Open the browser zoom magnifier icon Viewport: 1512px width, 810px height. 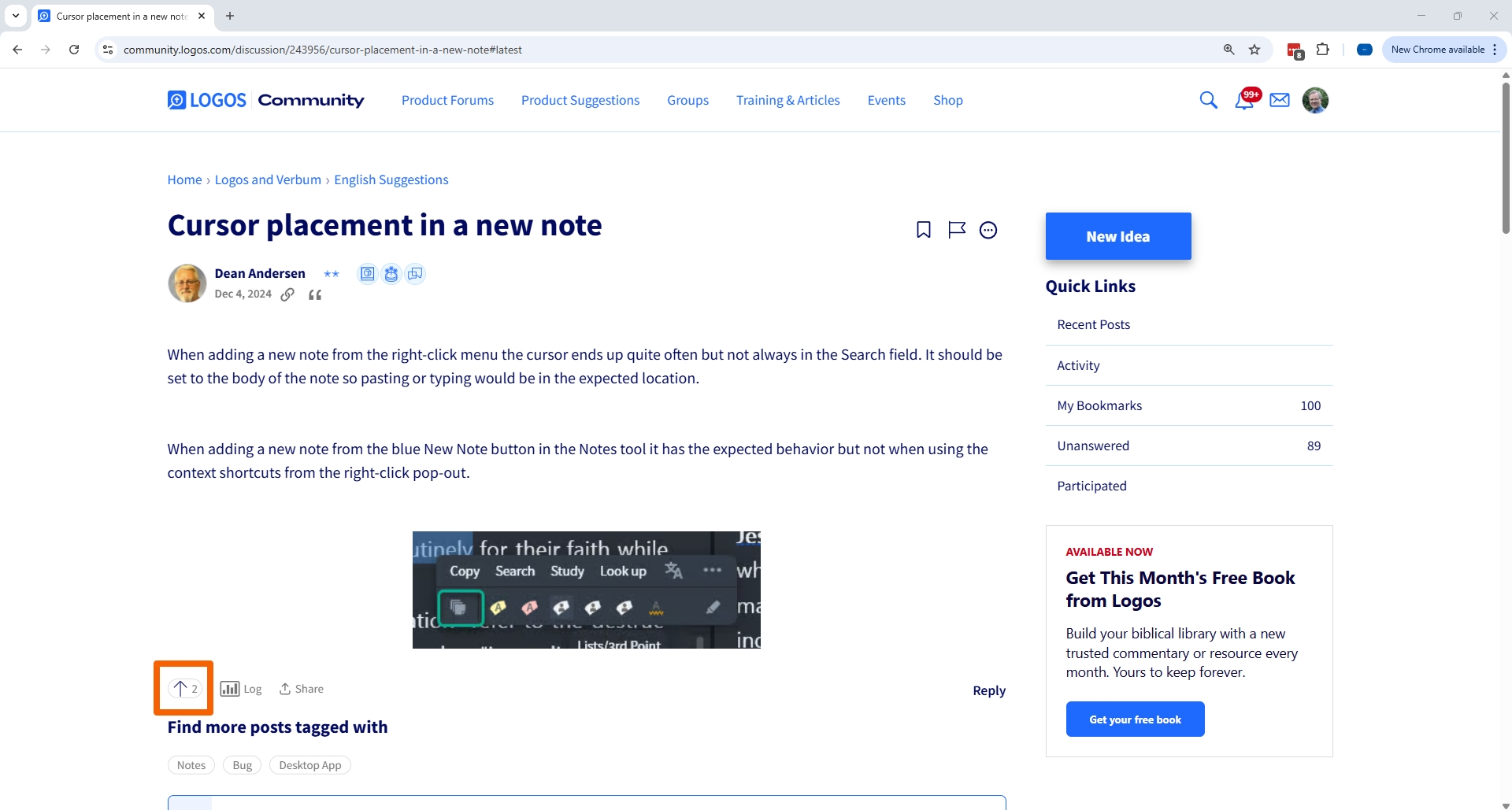[x=1228, y=50]
